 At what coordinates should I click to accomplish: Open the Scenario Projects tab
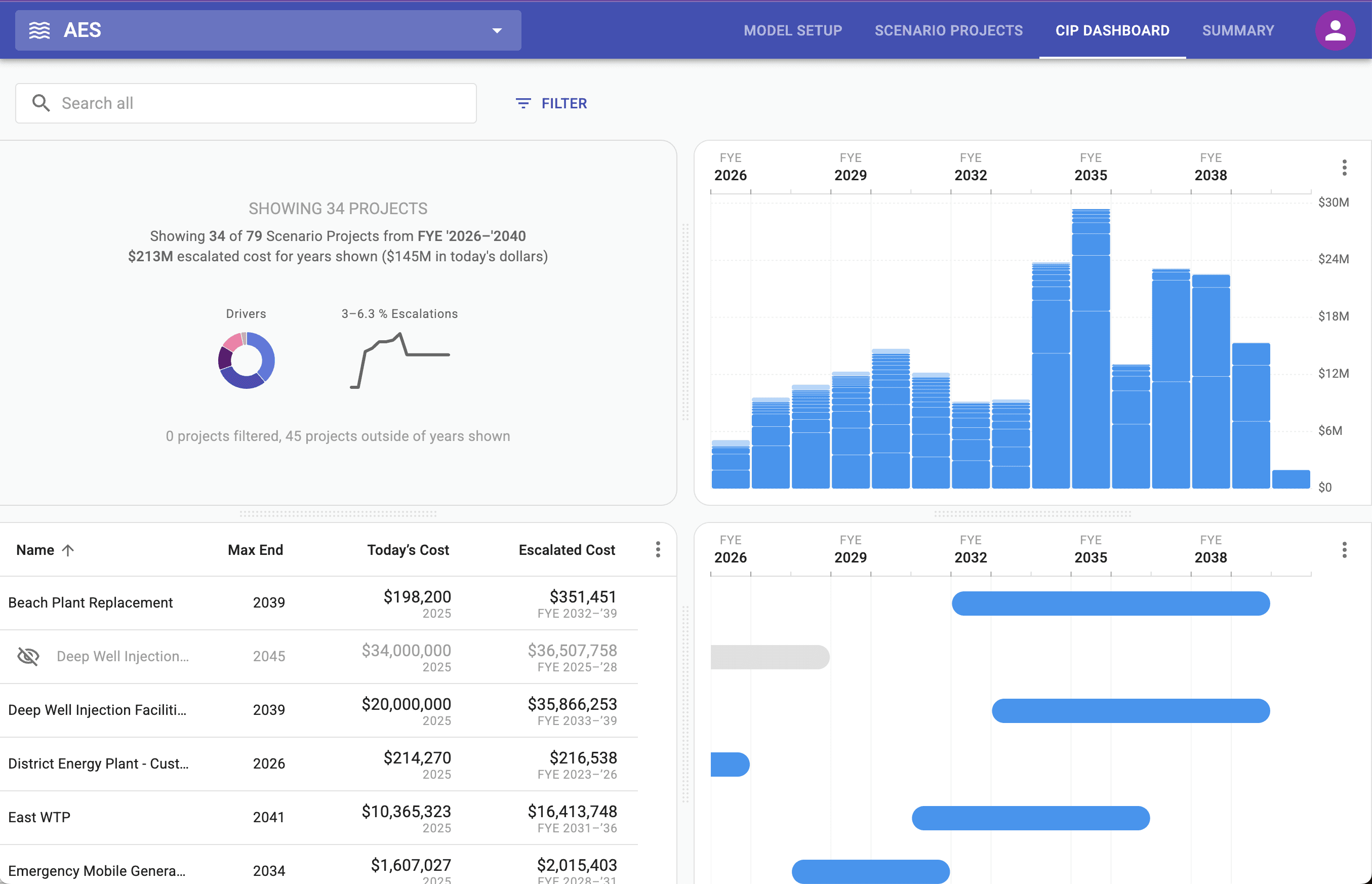(948, 30)
